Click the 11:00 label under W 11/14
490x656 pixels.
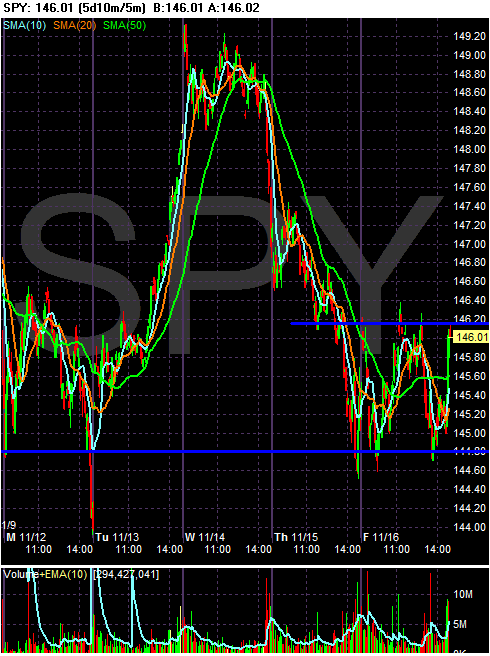point(218,549)
